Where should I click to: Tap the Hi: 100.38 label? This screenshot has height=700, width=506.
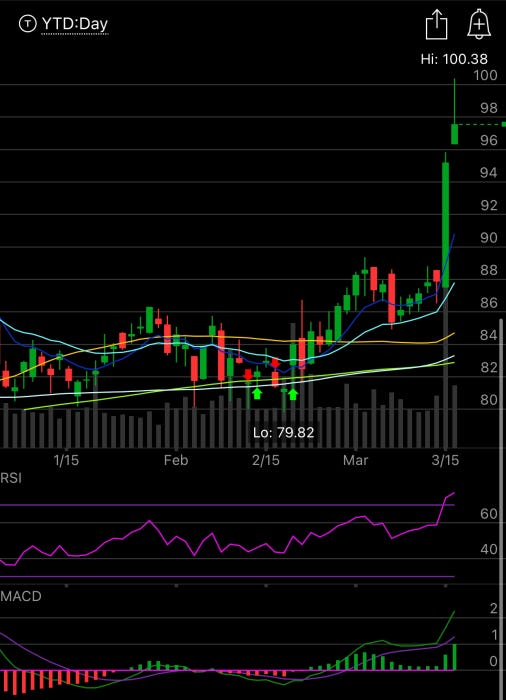pos(454,59)
